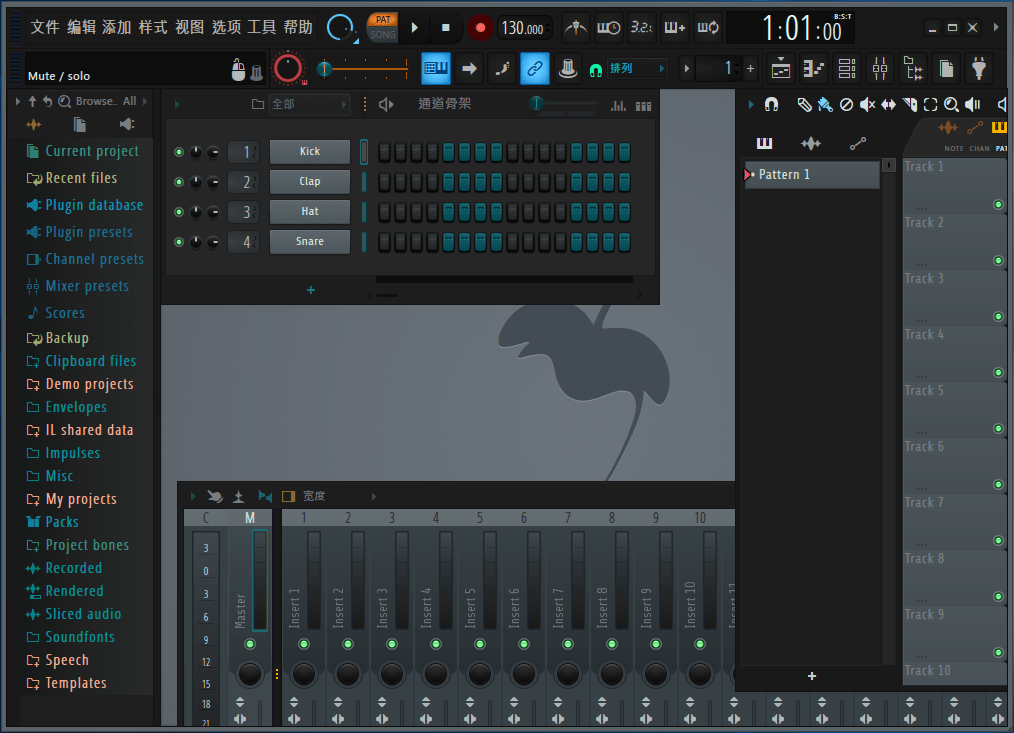
Task: Click the browser undo/back arrow icon
Action: (x=47, y=102)
